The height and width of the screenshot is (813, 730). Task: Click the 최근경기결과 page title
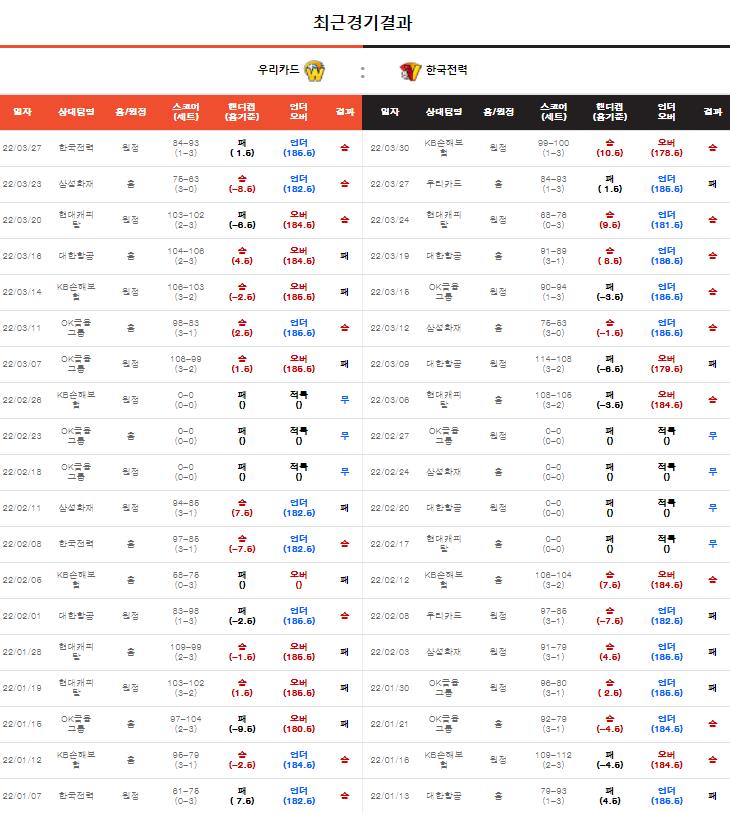tap(362, 22)
